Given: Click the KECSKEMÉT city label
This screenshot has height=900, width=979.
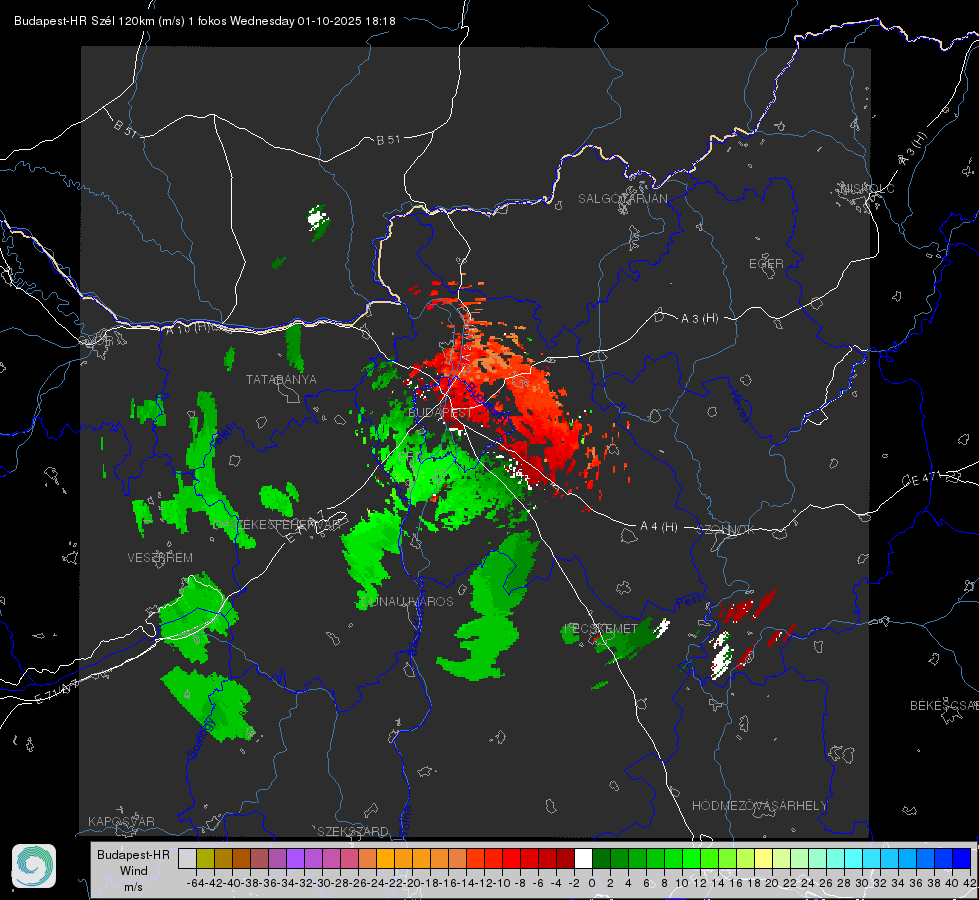Looking at the screenshot, I should pos(601,628).
